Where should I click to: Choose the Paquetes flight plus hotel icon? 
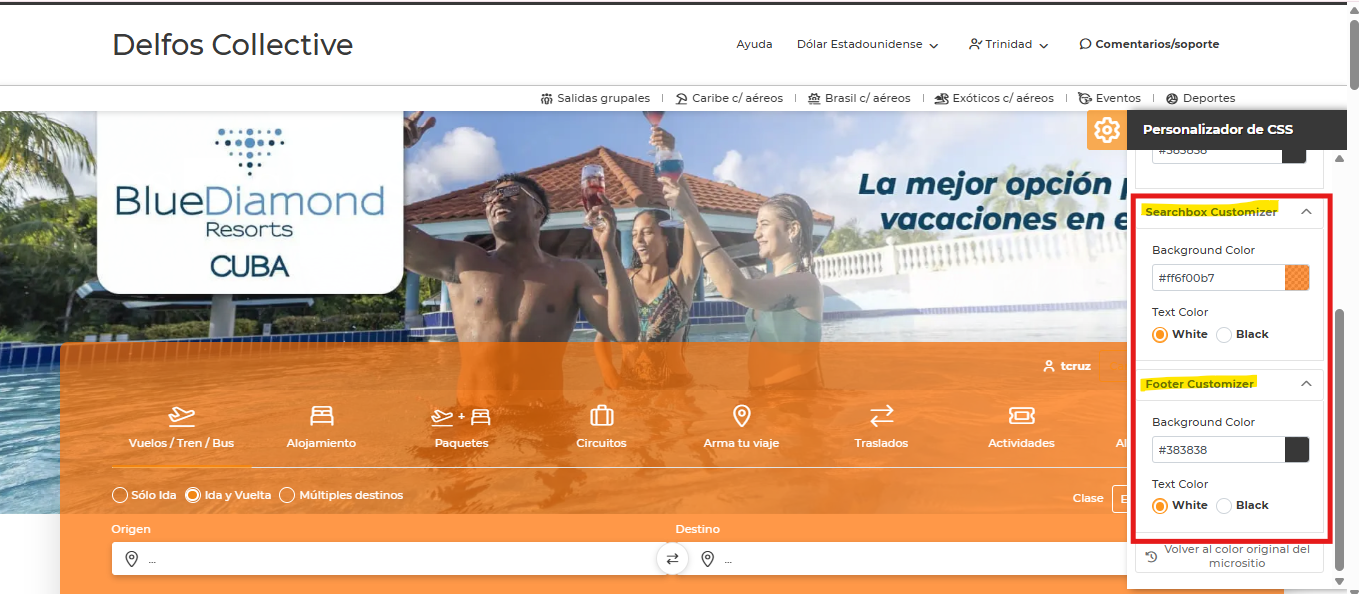[x=461, y=416]
